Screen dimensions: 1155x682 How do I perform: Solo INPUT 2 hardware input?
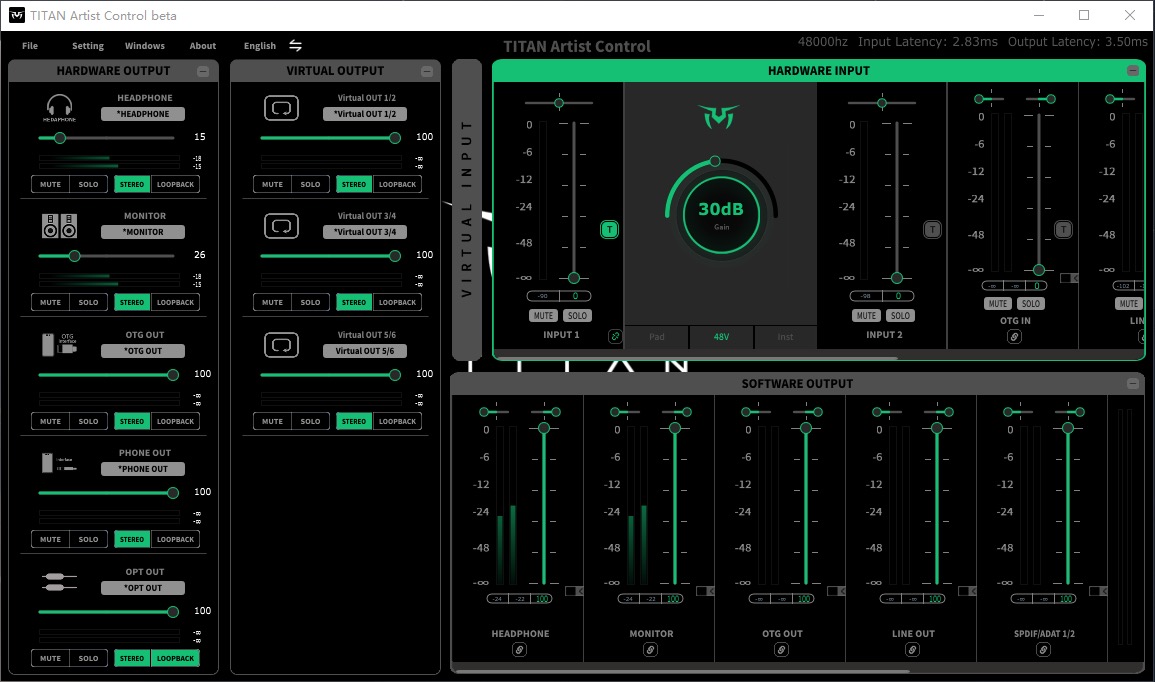(900, 315)
